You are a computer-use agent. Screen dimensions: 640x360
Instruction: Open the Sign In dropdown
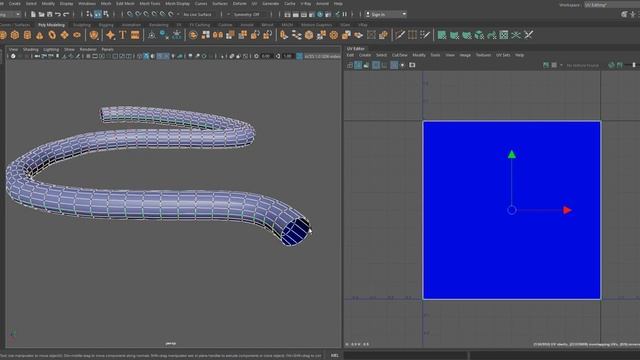(x=386, y=14)
